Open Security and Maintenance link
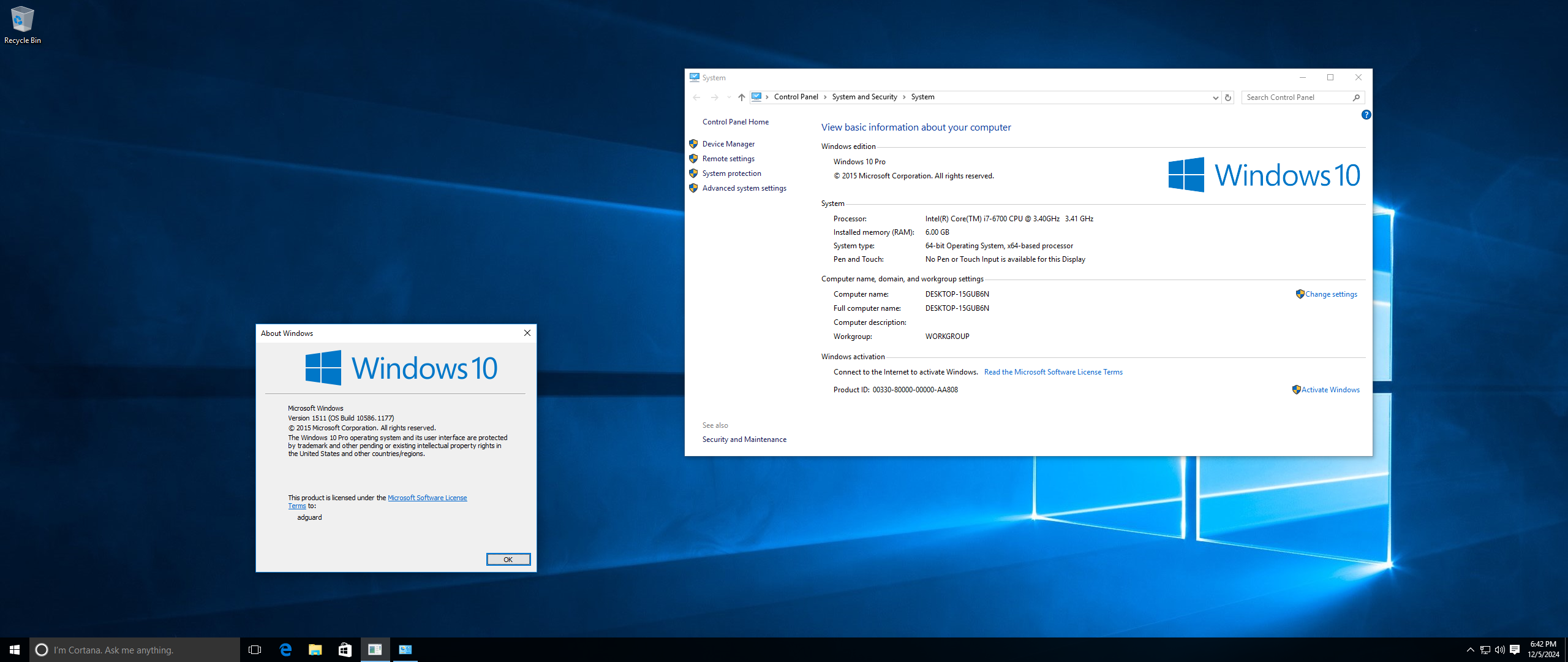Image resolution: width=1568 pixels, height=662 pixels. pyautogui.click(x=744, y=439)
